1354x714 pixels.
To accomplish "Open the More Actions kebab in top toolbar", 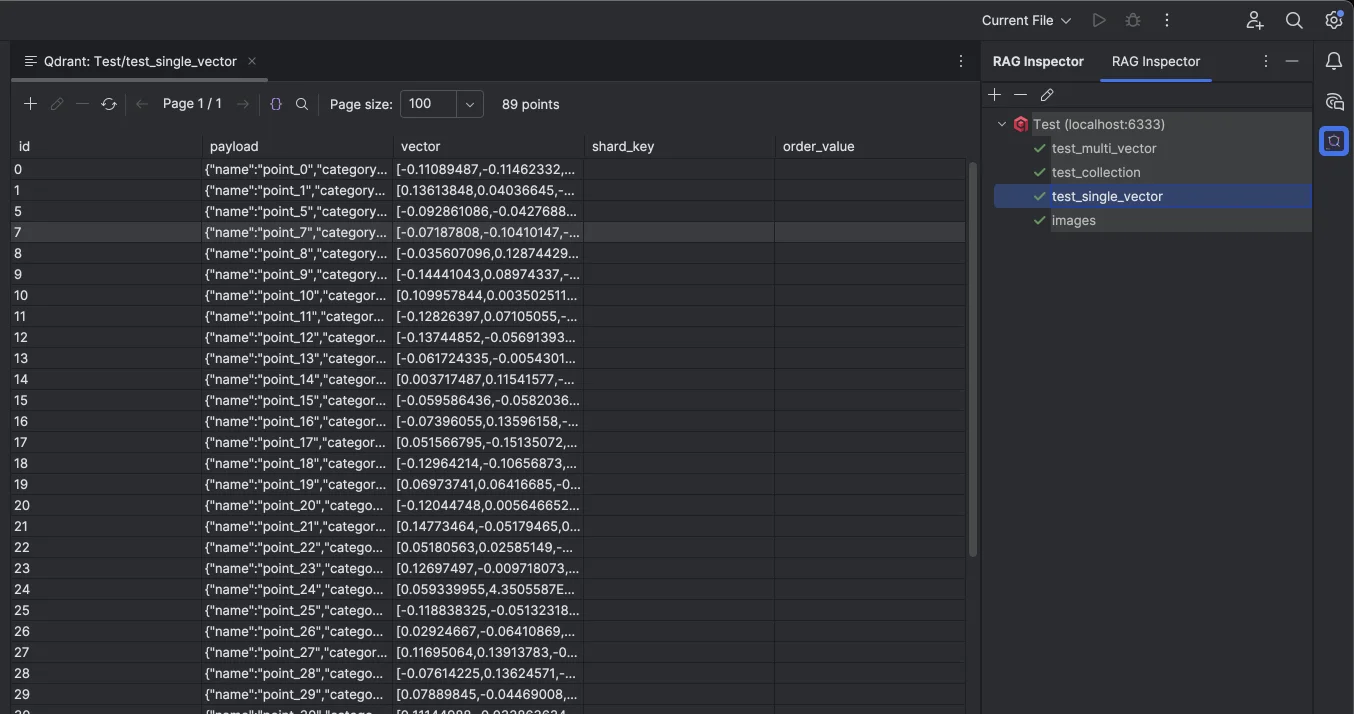I will 1167,20.
